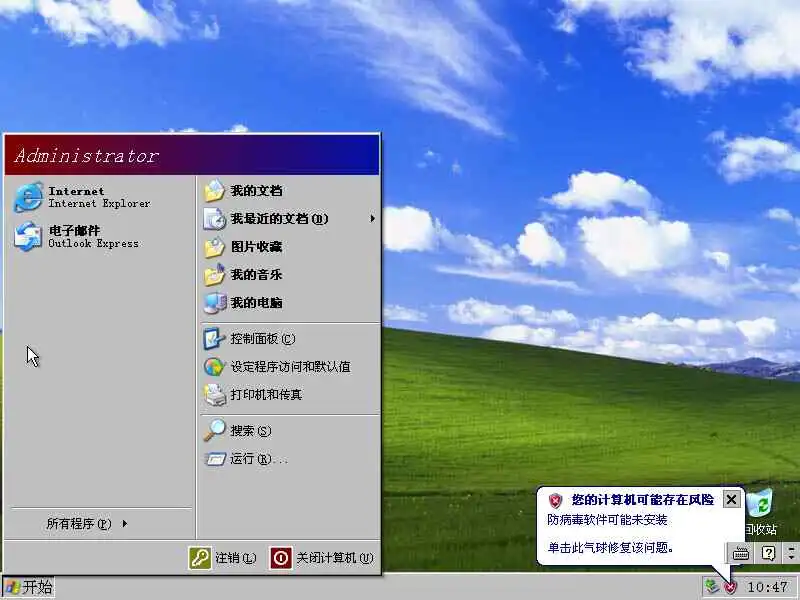Click the network connection tray icon
This screenshot has width=800, height=600.
(711, 586)
